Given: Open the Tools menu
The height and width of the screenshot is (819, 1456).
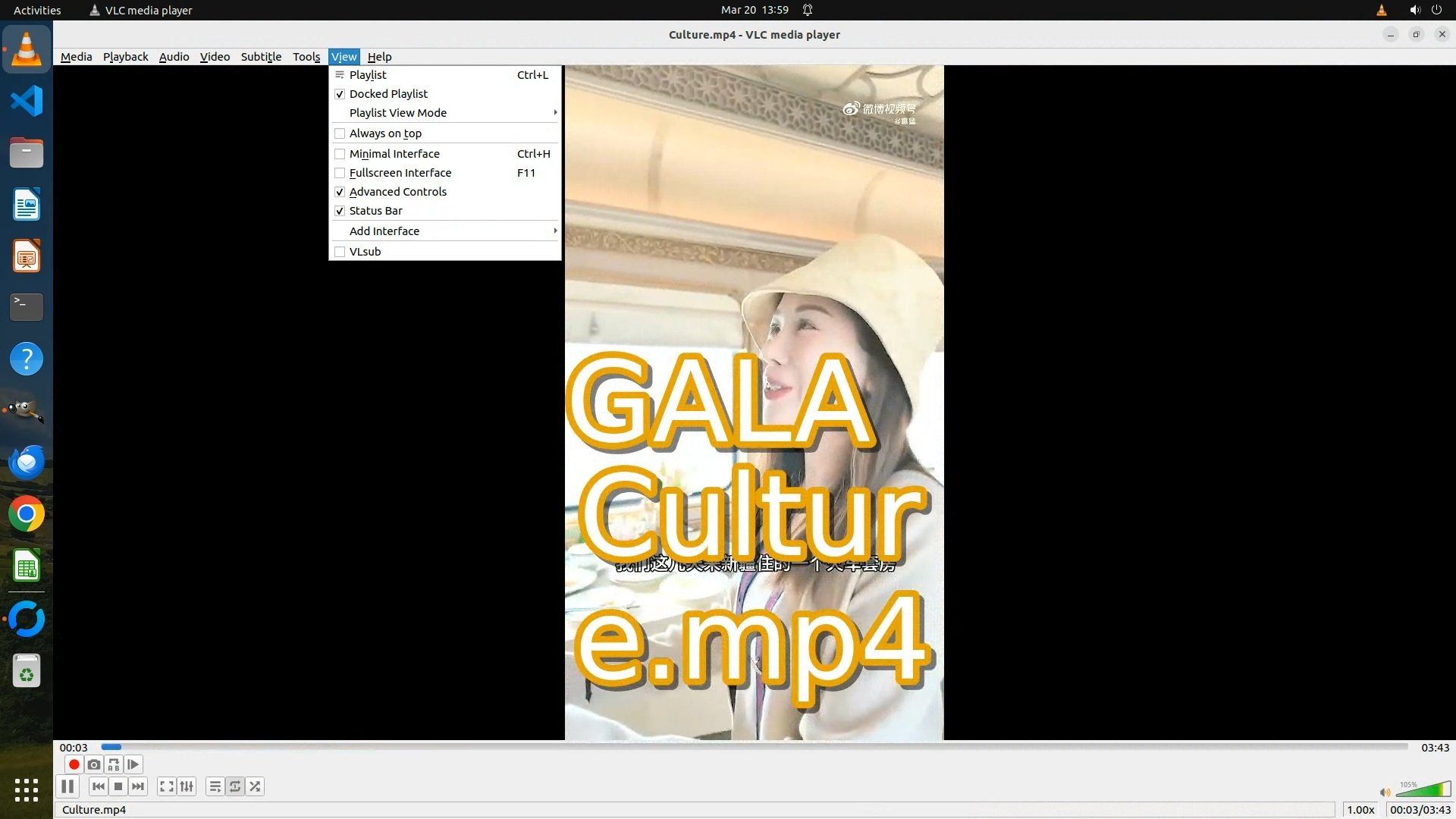Looking at the screenshot, I should pyautogui.click(x=306, y=57).
